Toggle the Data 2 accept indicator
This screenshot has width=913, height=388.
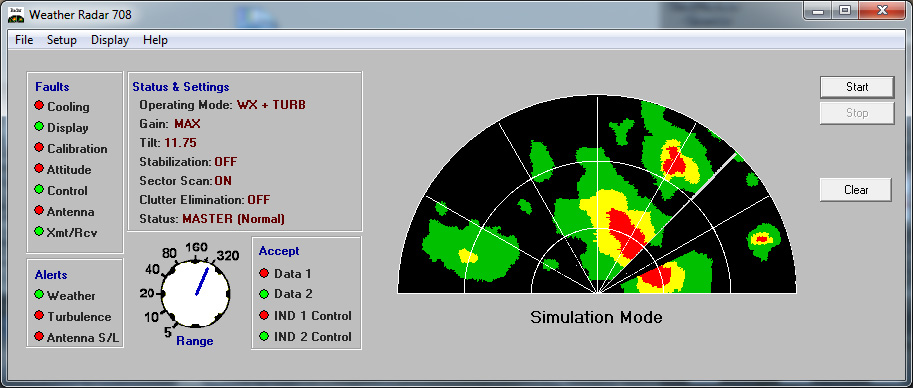(x=264, y=294)
